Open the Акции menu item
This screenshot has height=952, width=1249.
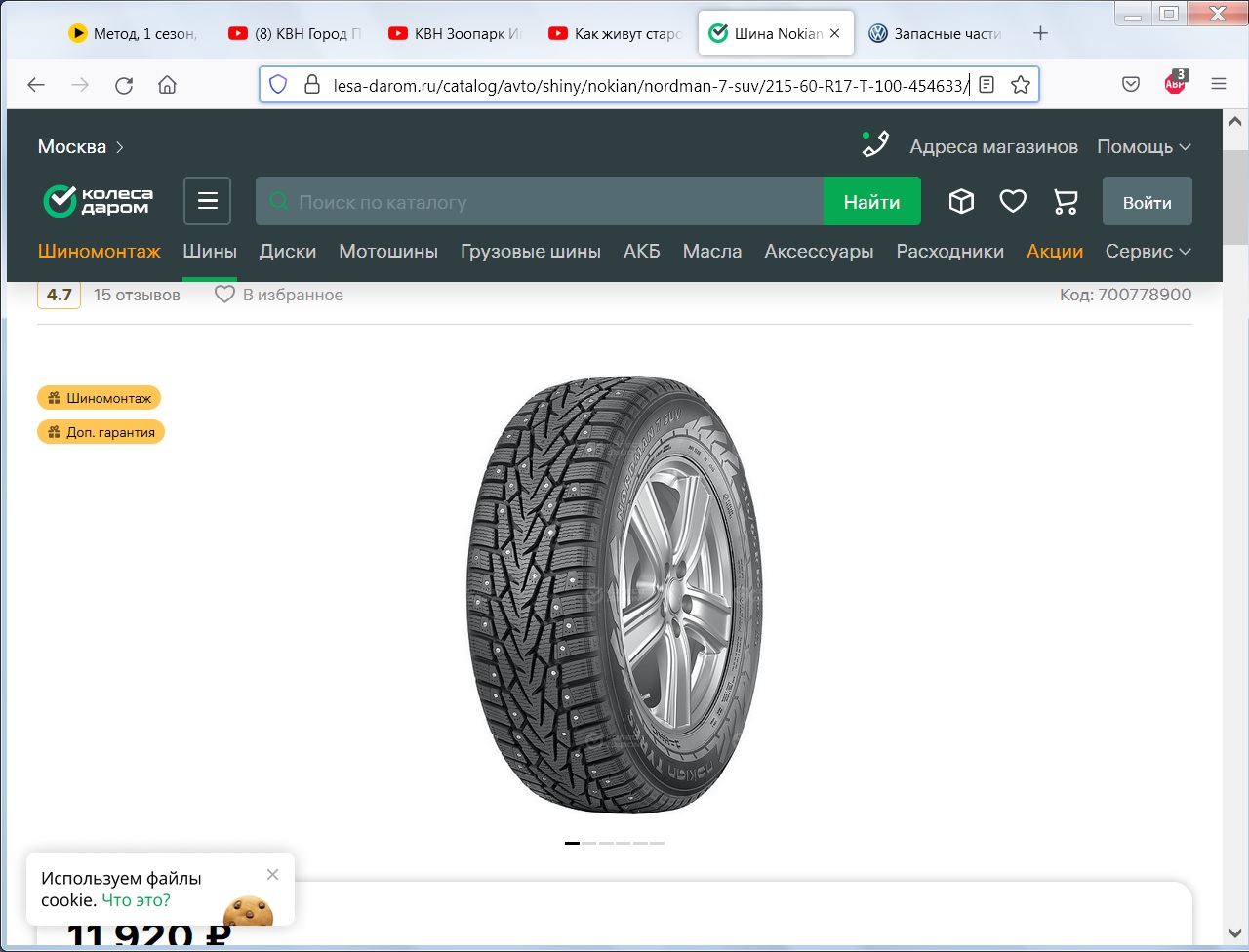[1055, 251]
